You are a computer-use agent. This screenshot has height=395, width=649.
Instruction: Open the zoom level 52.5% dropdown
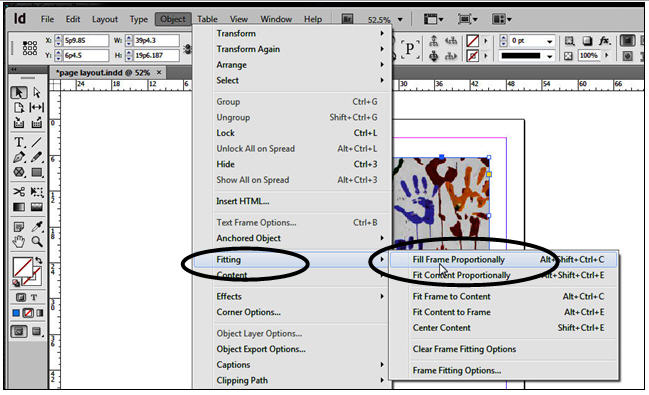coord(400,19)
